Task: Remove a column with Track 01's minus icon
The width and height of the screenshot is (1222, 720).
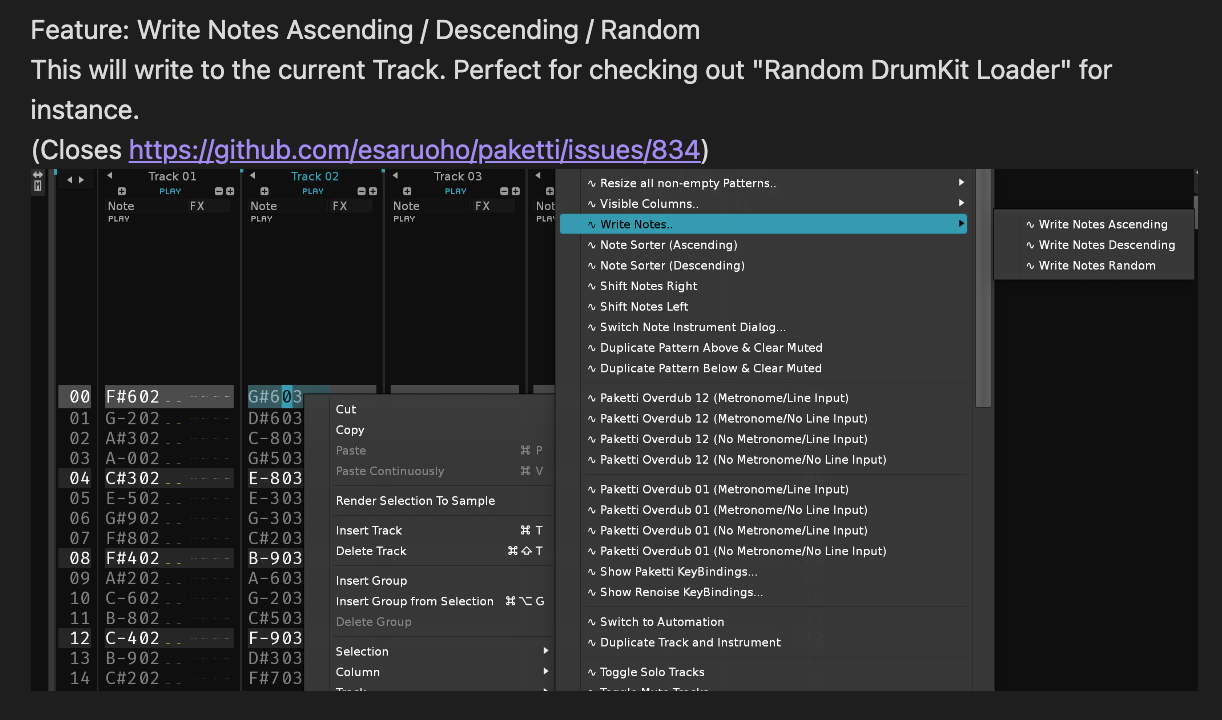Action: [x=219, y=191]
